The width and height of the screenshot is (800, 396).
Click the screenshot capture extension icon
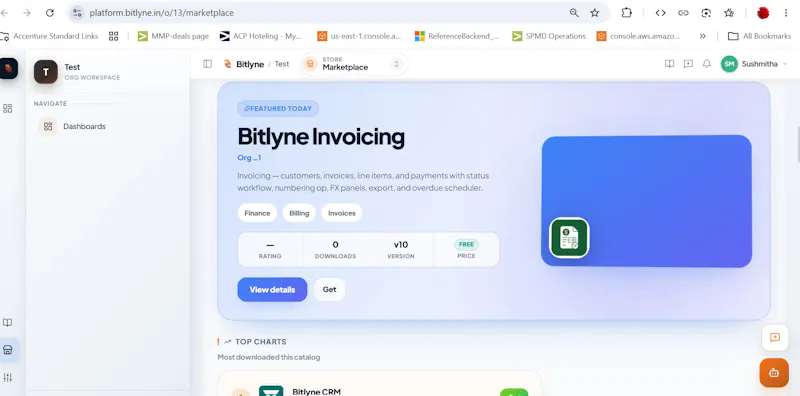click(x=706, y=13)
